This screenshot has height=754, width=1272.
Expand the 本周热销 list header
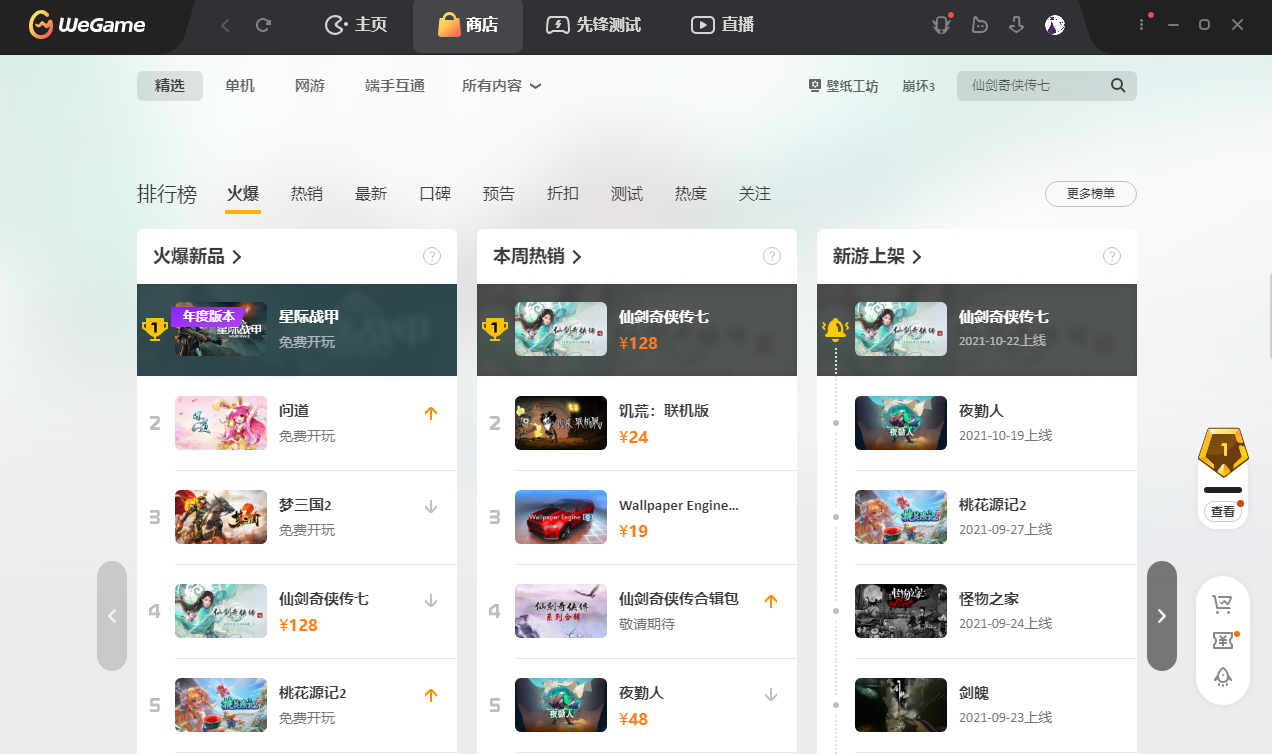point(538,257)
